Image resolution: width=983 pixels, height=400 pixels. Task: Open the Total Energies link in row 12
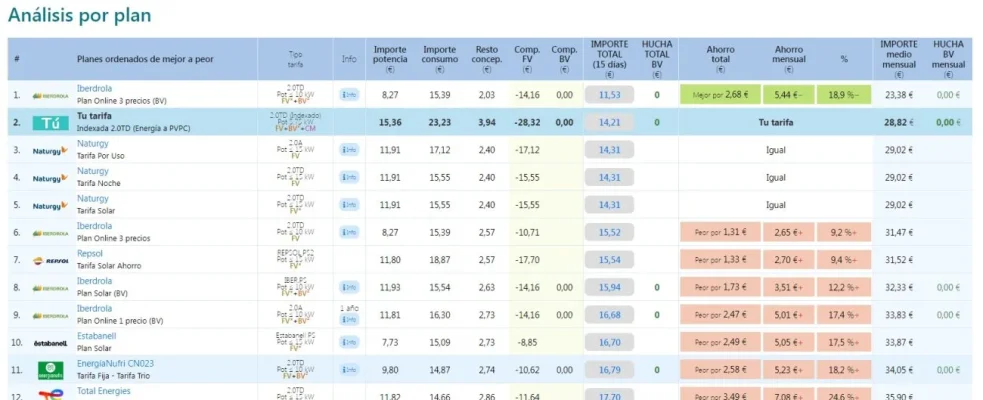tap(103, 391)
